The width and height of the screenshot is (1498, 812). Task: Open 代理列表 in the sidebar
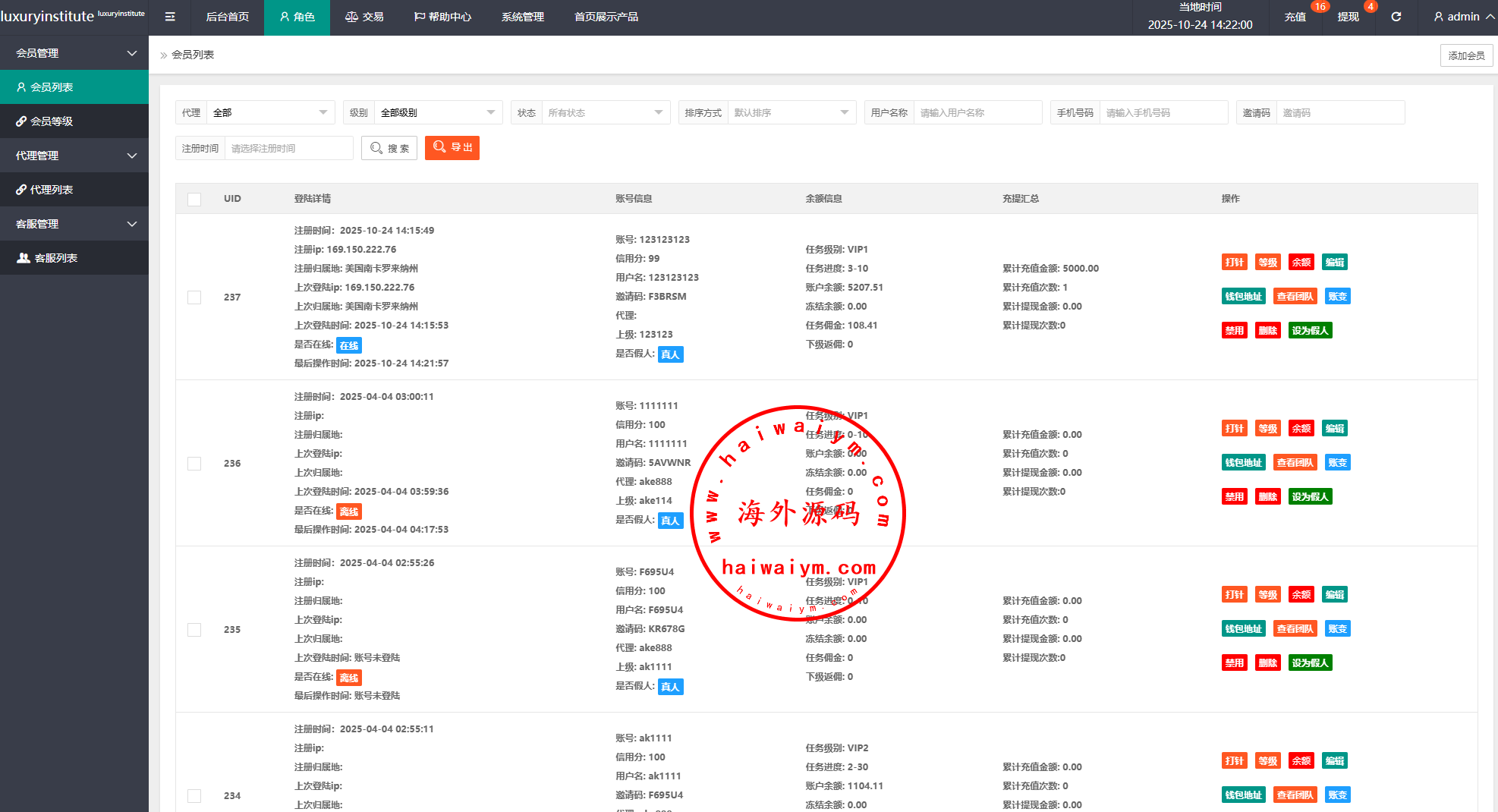click(x=51, y=190)
